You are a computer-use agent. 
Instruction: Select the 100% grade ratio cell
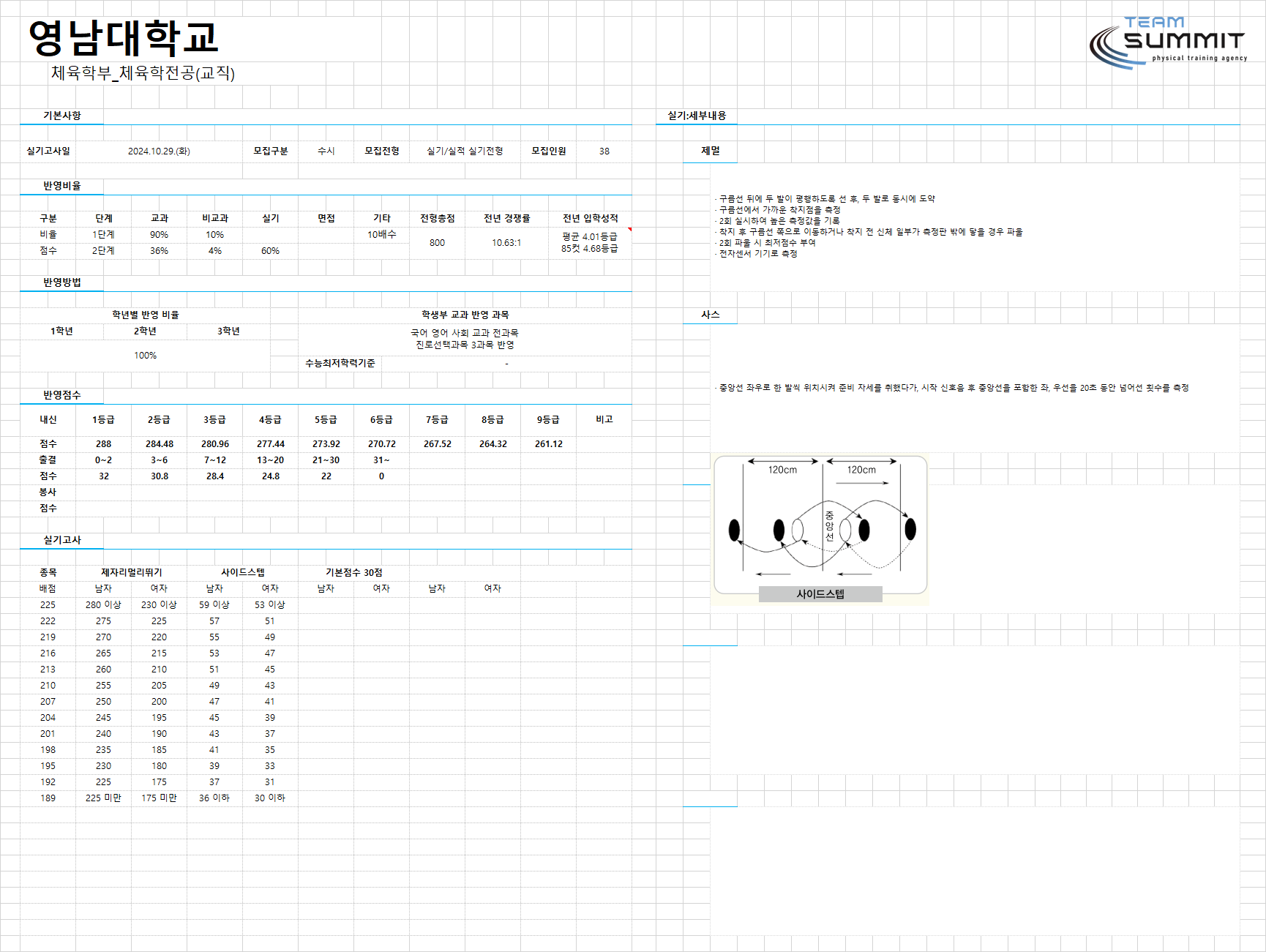(x=145, y=356)
